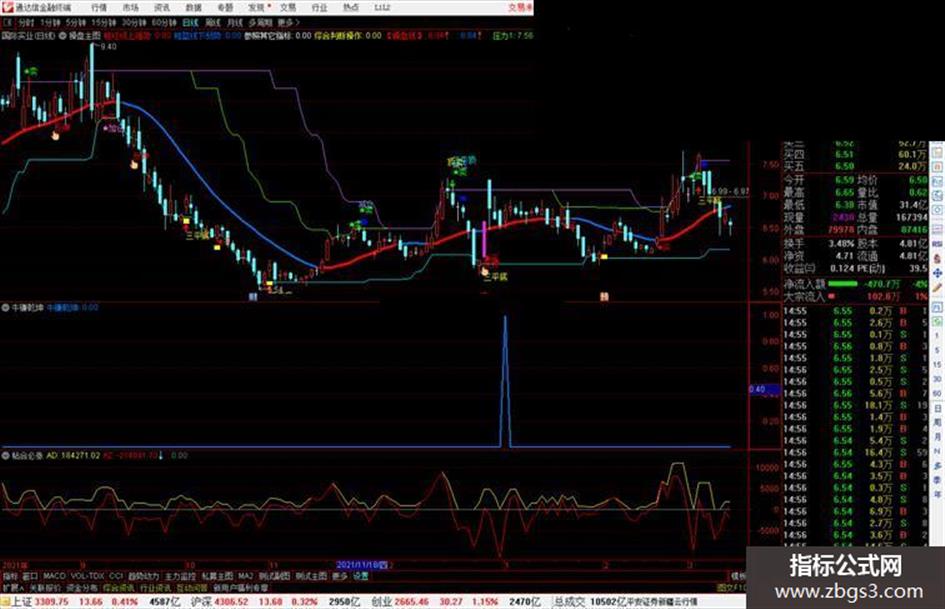This screenshot has height=609, width=945.
Task: Select the 日线 daily period tab
Action: [x=190, y=22]
